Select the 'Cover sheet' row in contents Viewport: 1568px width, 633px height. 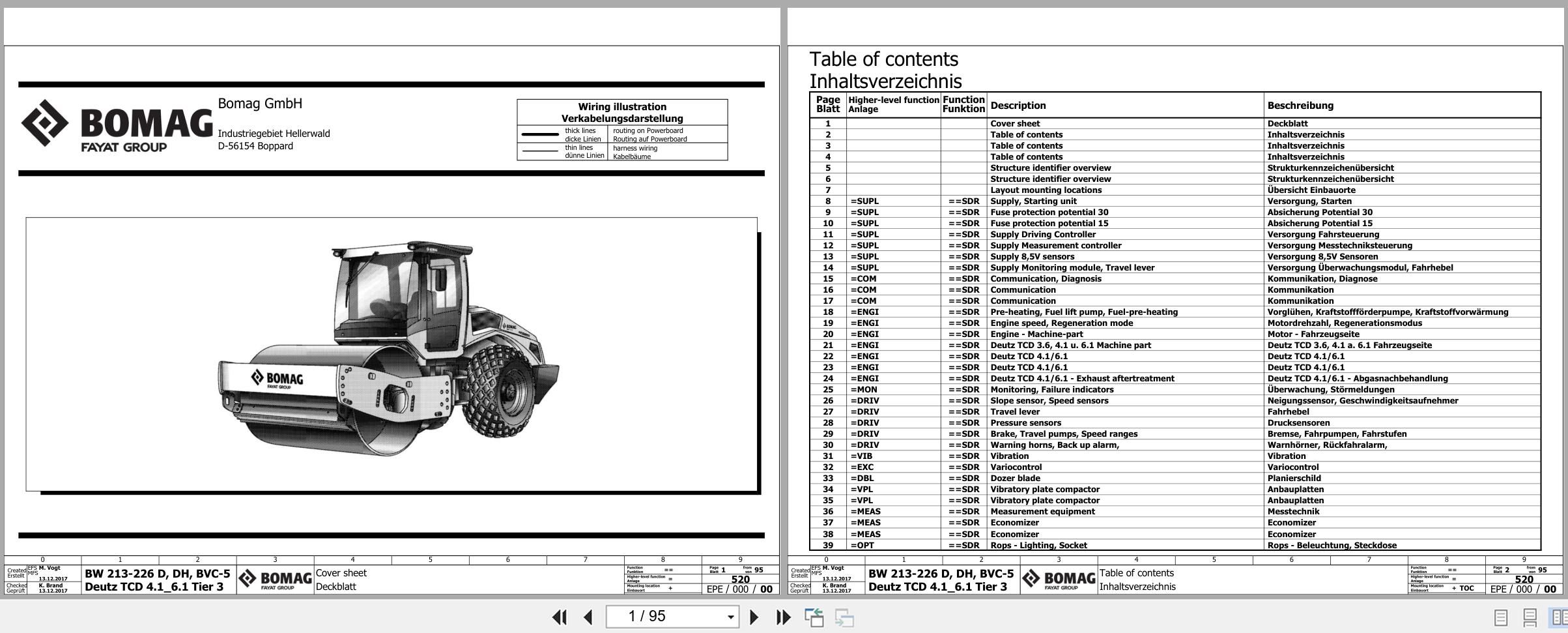point(1015,123)
